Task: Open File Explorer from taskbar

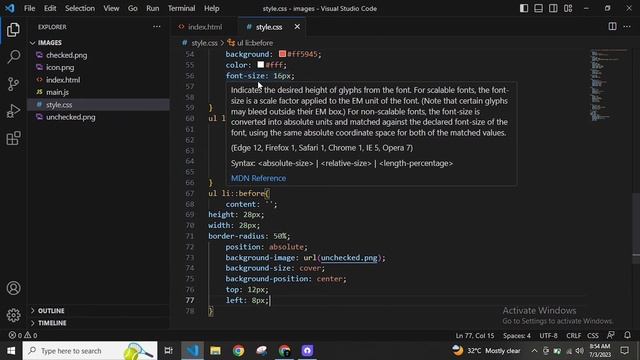Action: click(216, 351)
